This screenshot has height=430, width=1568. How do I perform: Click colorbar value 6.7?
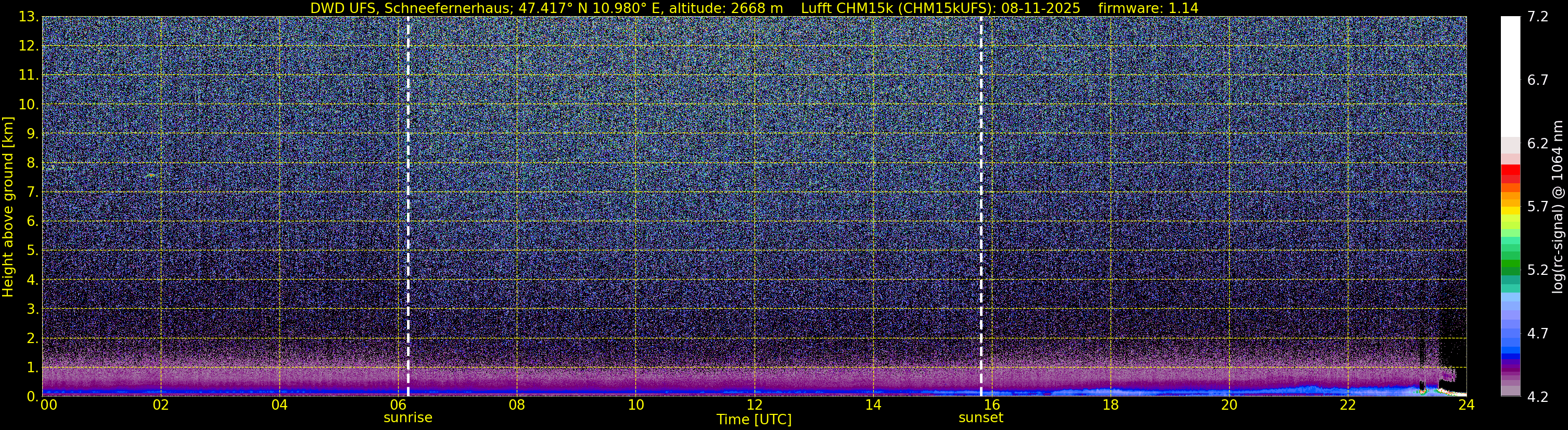1538,80
